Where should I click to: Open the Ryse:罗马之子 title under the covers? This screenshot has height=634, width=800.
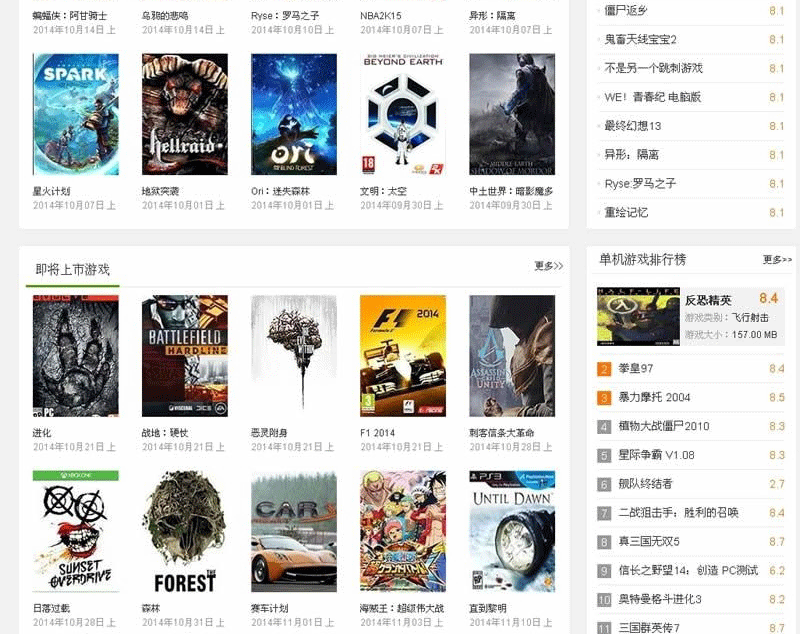(285, 16)
